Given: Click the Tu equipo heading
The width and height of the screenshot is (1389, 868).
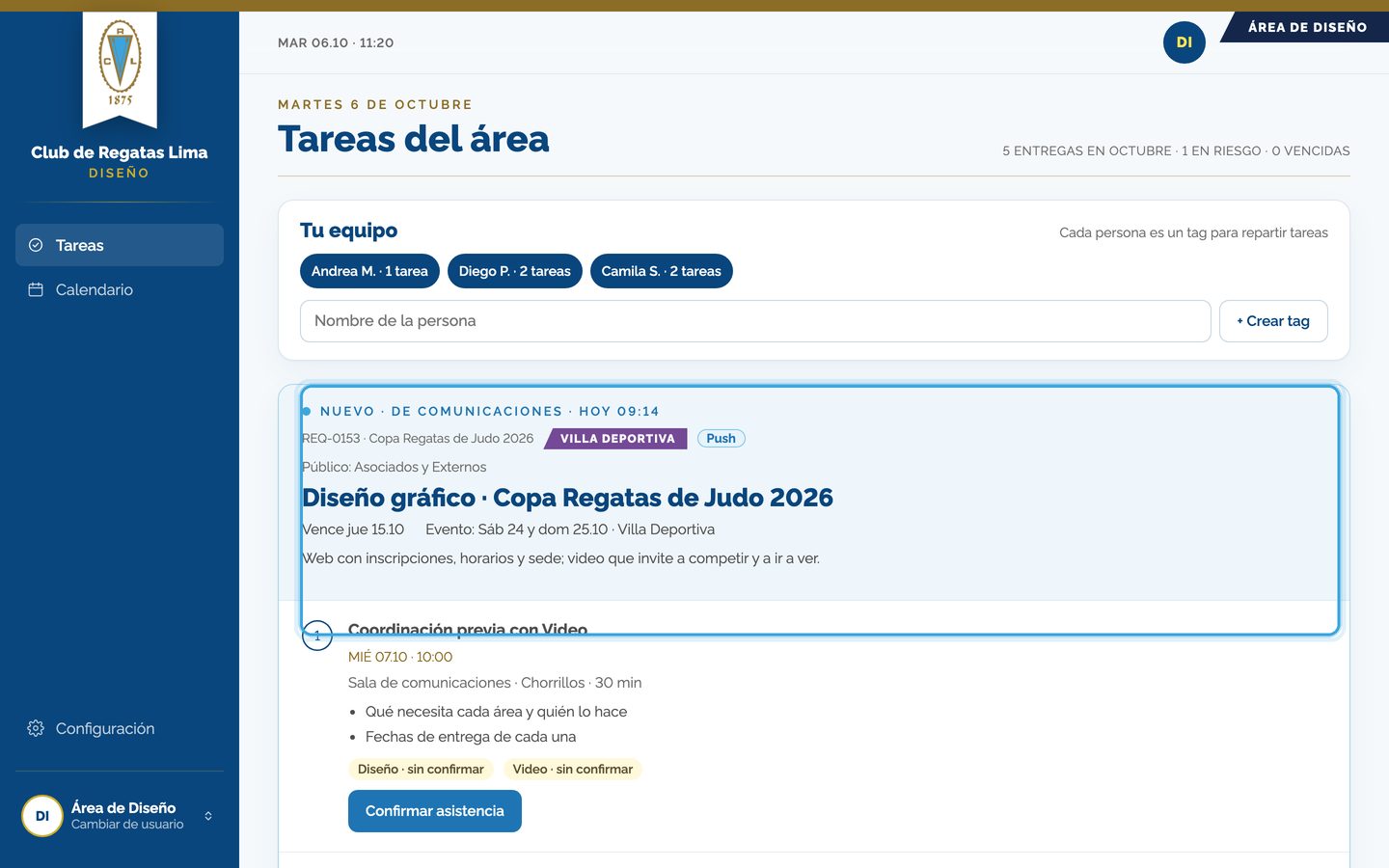Looking at the screenshot, I should [348, 231].
